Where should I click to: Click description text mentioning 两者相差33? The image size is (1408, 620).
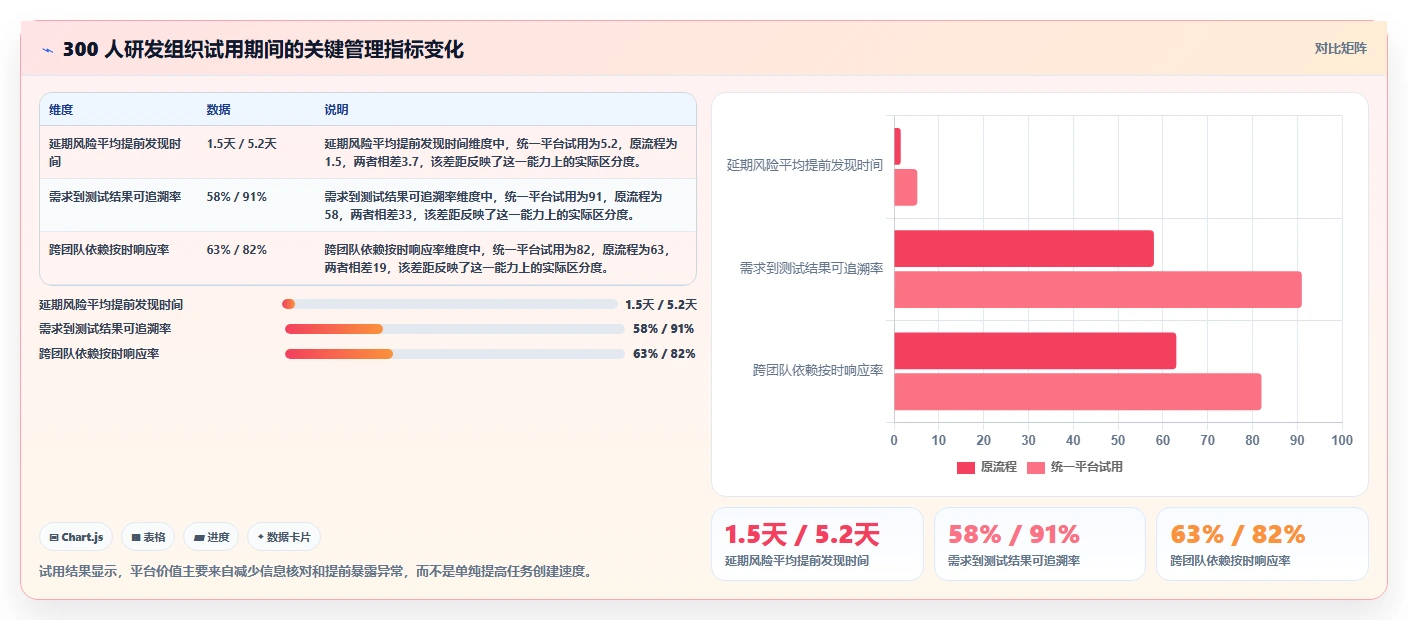(494, 205)
